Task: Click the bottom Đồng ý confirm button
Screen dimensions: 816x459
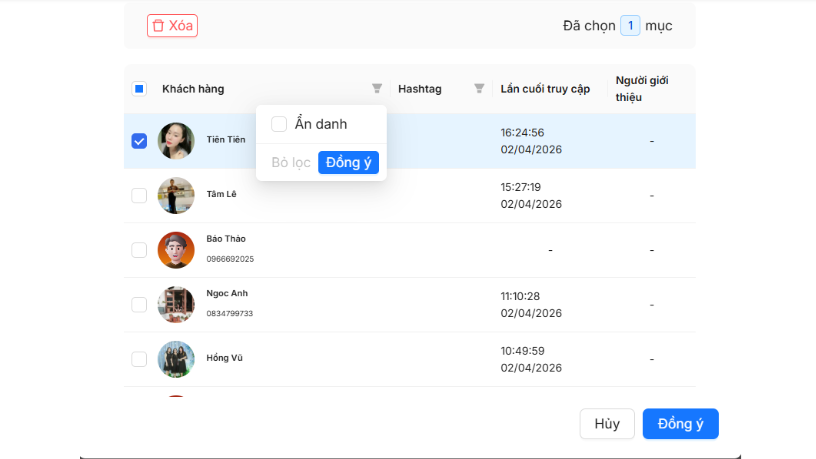Action: tap(680, 424)
